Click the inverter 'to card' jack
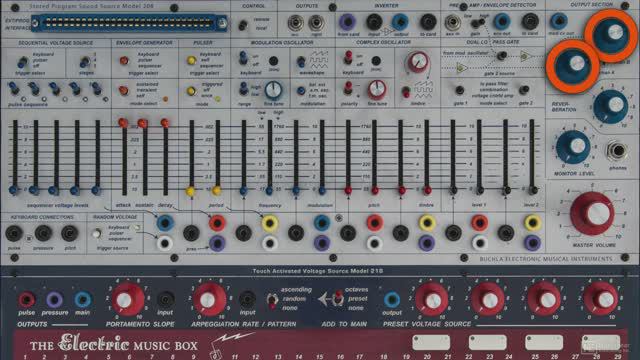This screenshot has width=640, height=360. [428, 22]
